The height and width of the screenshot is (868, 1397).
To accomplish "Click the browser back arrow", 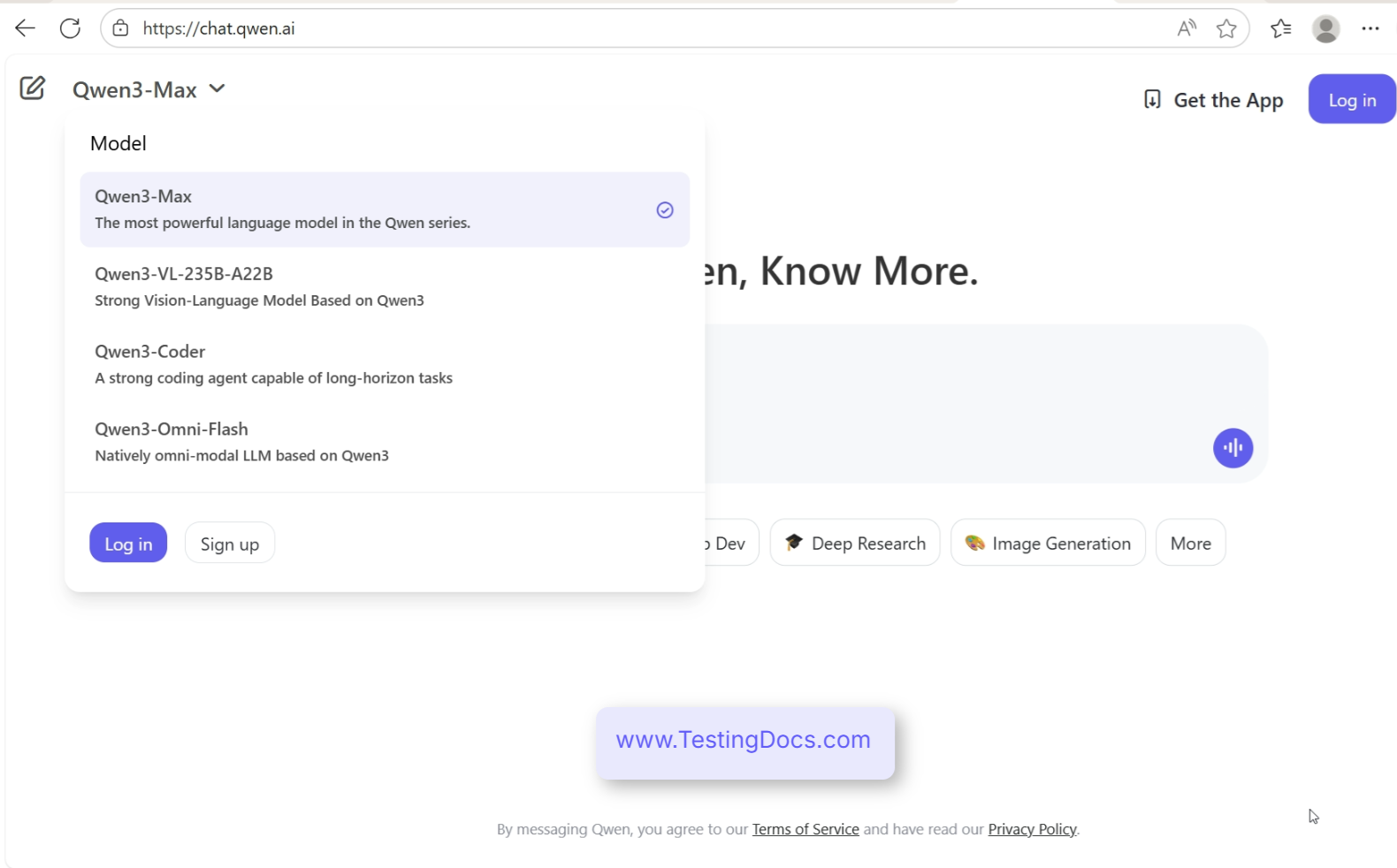I will 25,28.
